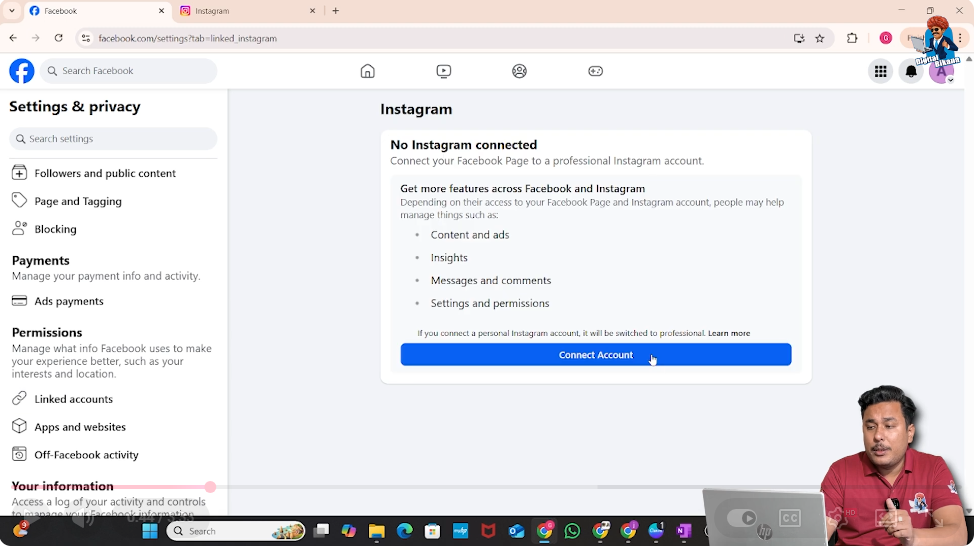Click the pink video progress scrubber
The image size is (977, 547).
pyautogui.click(x=211, y=487)
